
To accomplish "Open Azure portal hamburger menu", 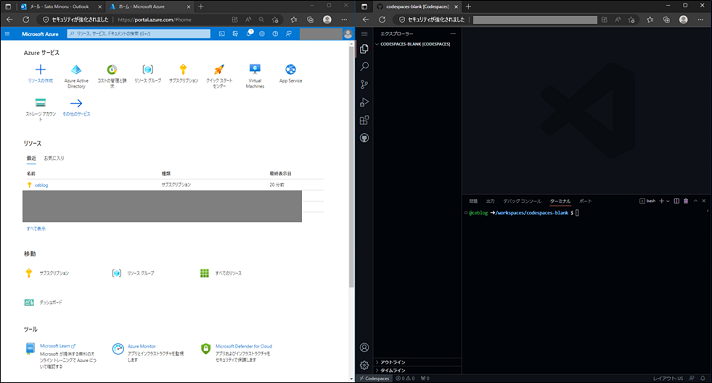I will (x=7, y=34).
